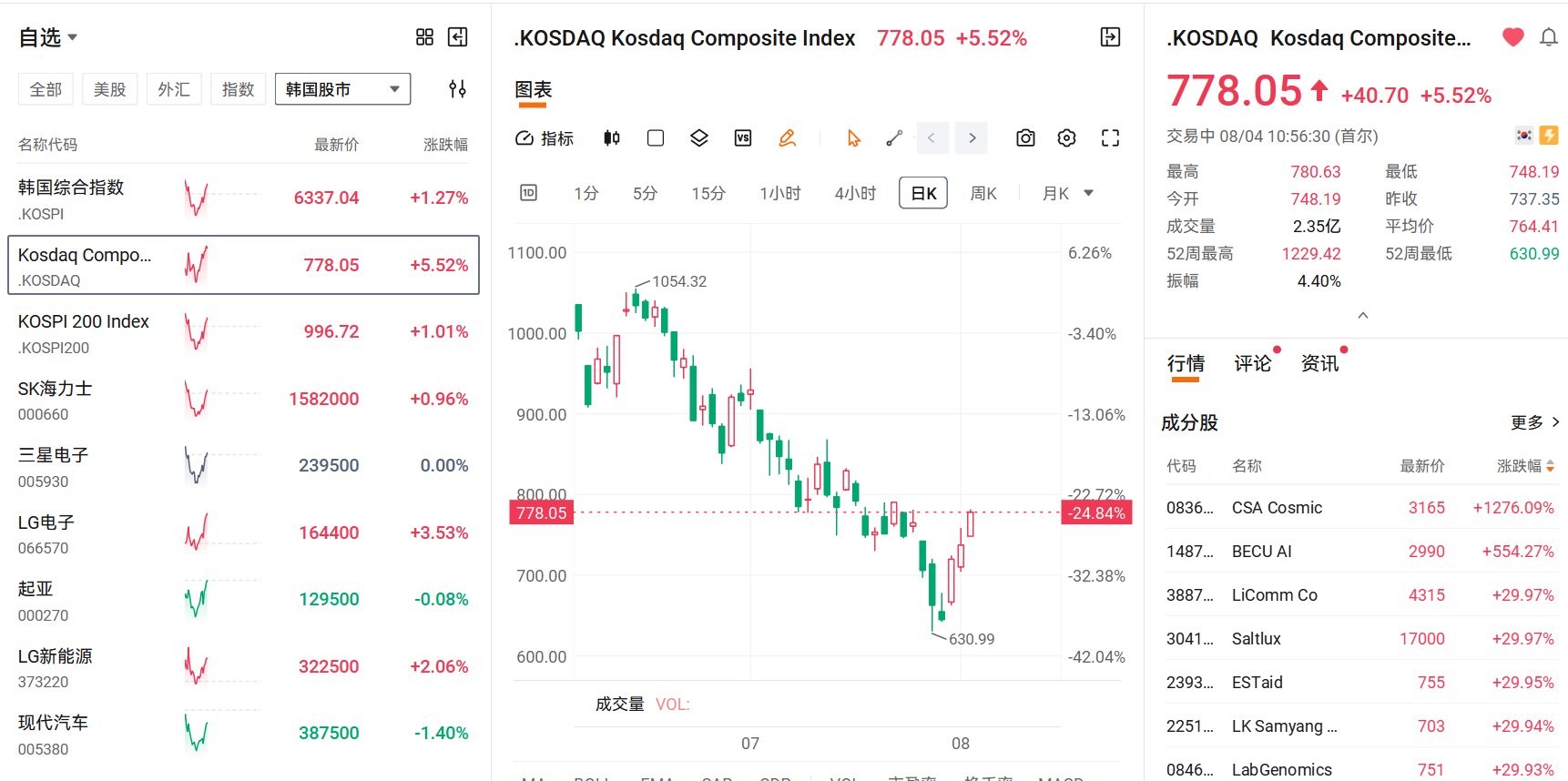The image size is (1568, 781).
Task: Switch watchlist to grid view
Action: [x=424, y=37]
